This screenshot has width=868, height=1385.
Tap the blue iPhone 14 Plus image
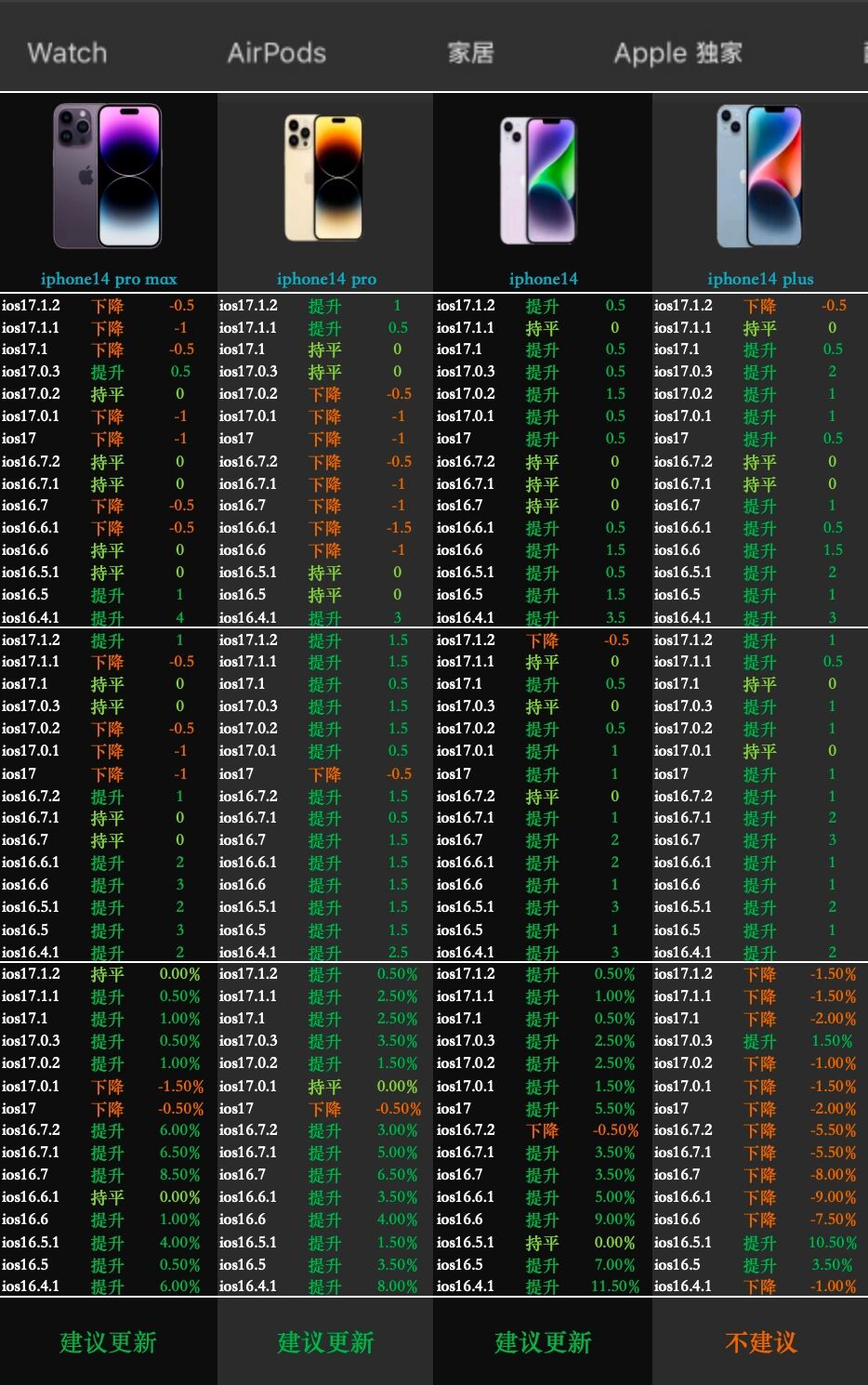pos(759,177)
